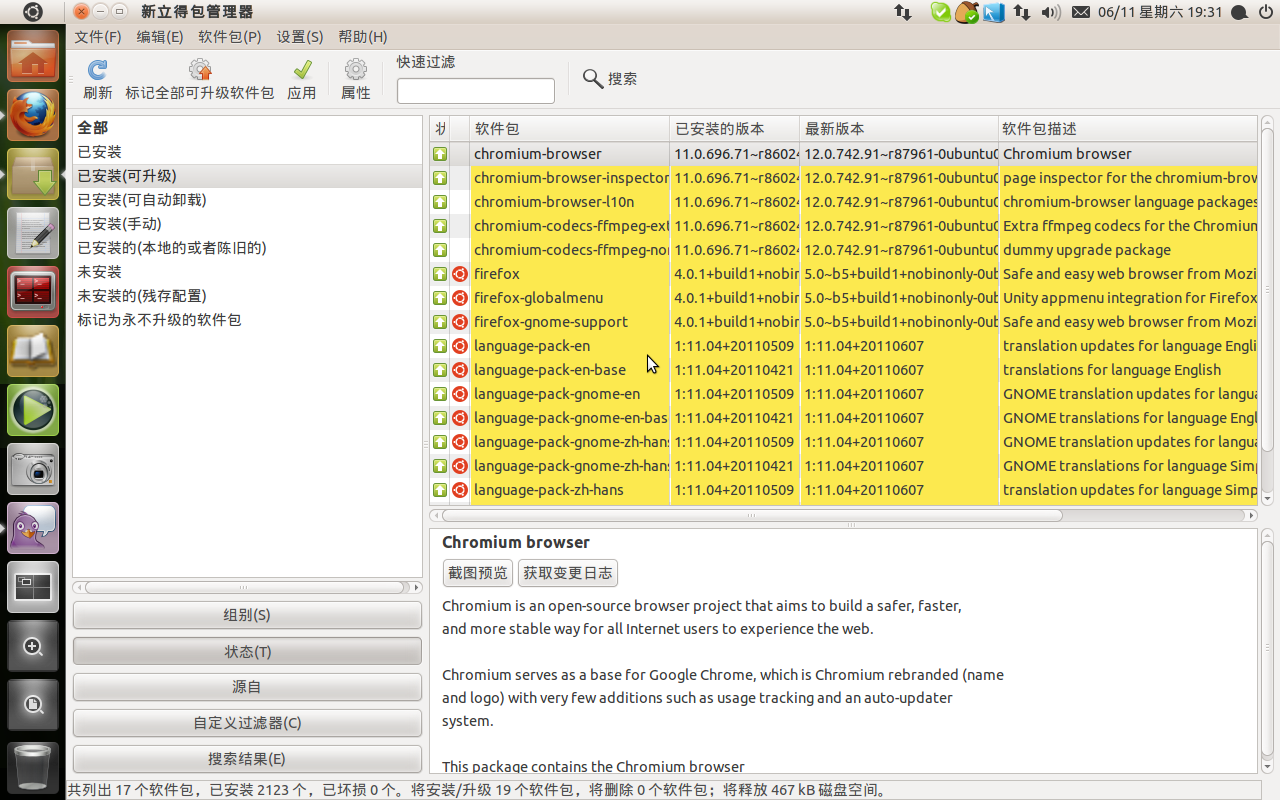Viewport: 1280px width, 800px height.
Task: Select the 未安装的(残存配置) filter entry
Action: pos(247,296)
